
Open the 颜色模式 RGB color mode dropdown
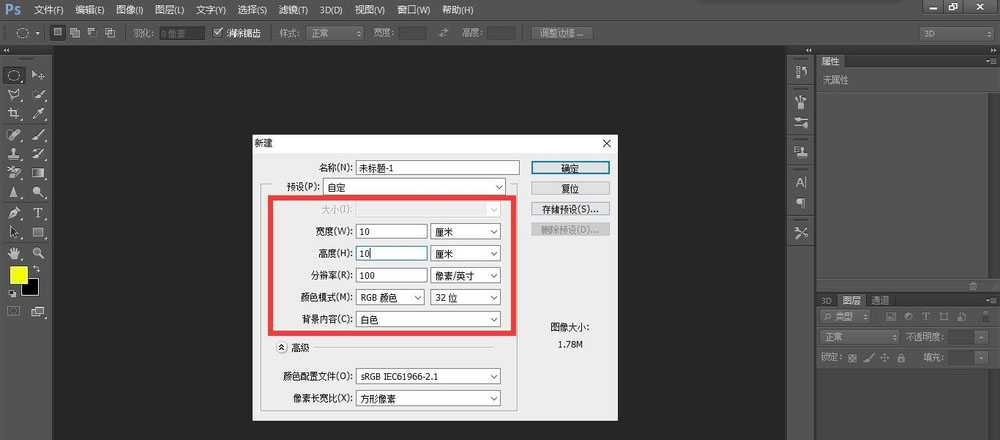tap(390, 297)
